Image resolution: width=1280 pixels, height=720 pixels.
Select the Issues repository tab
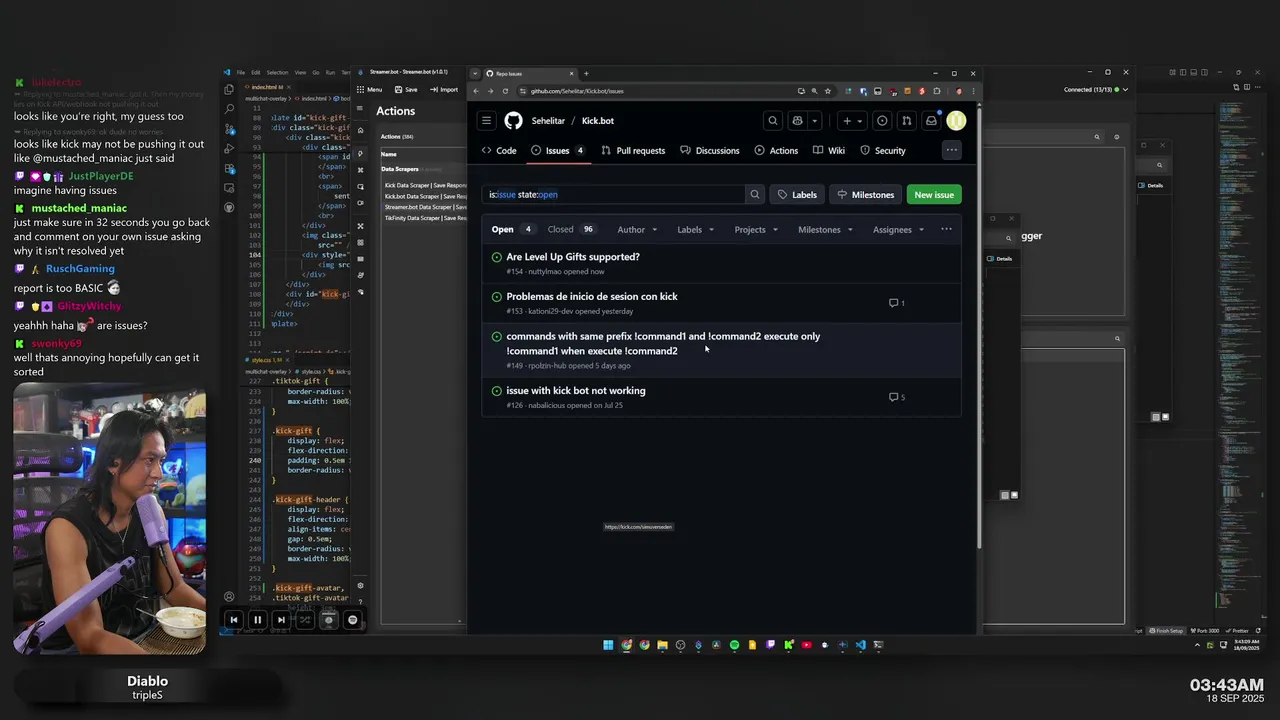pos(558,151)
